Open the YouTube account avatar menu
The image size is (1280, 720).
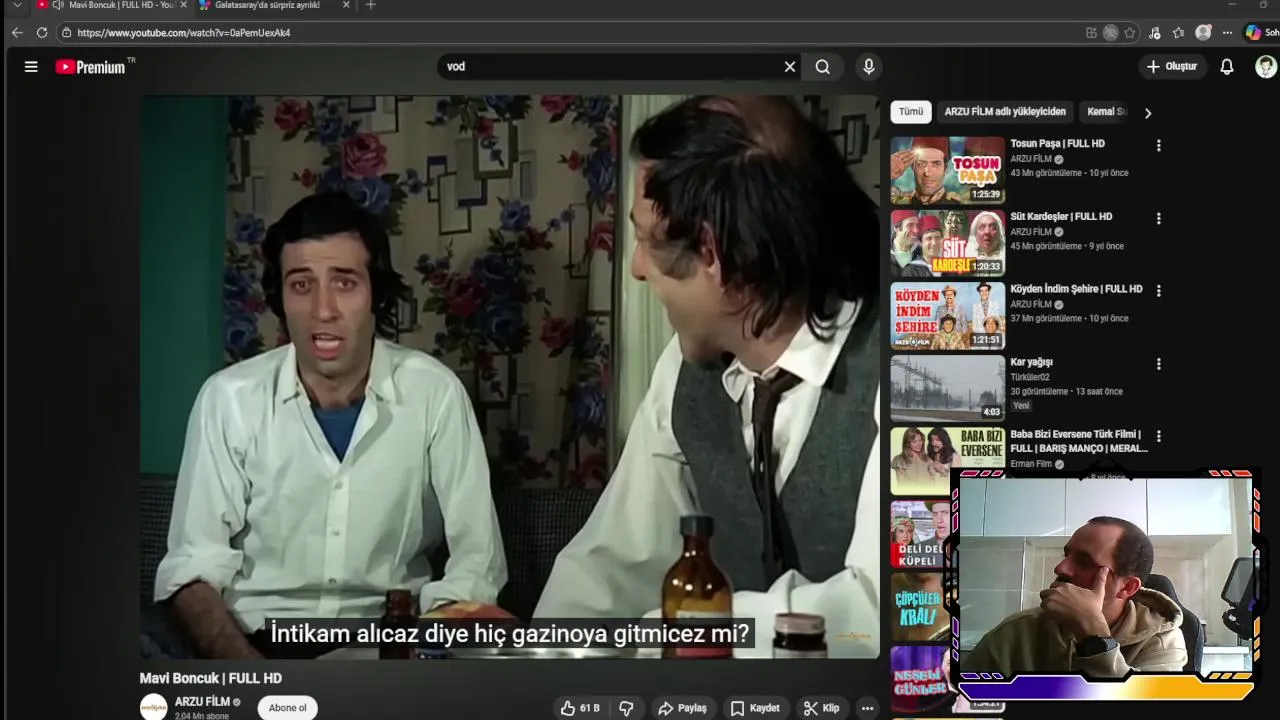(1266, 67)
